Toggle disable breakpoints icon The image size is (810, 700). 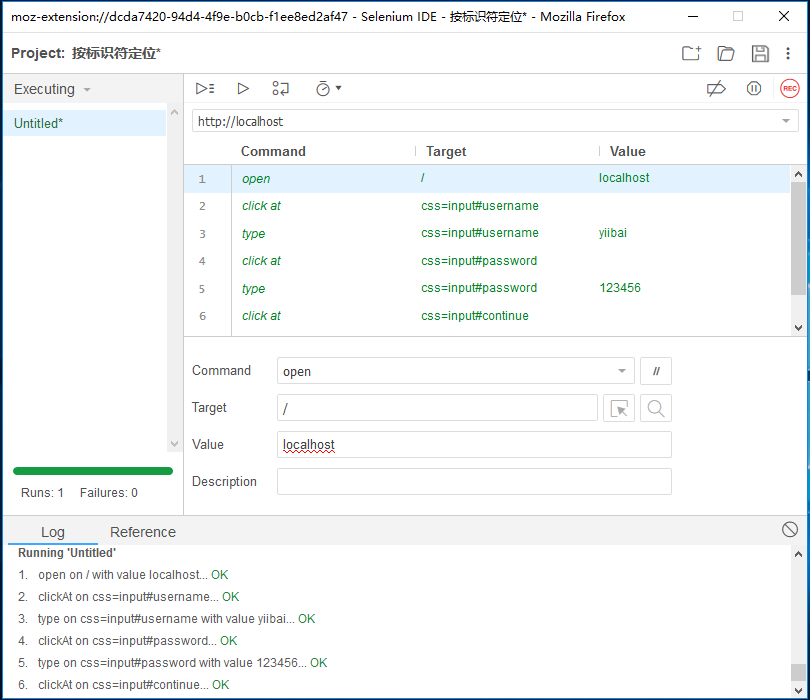(x=716, y=89)
